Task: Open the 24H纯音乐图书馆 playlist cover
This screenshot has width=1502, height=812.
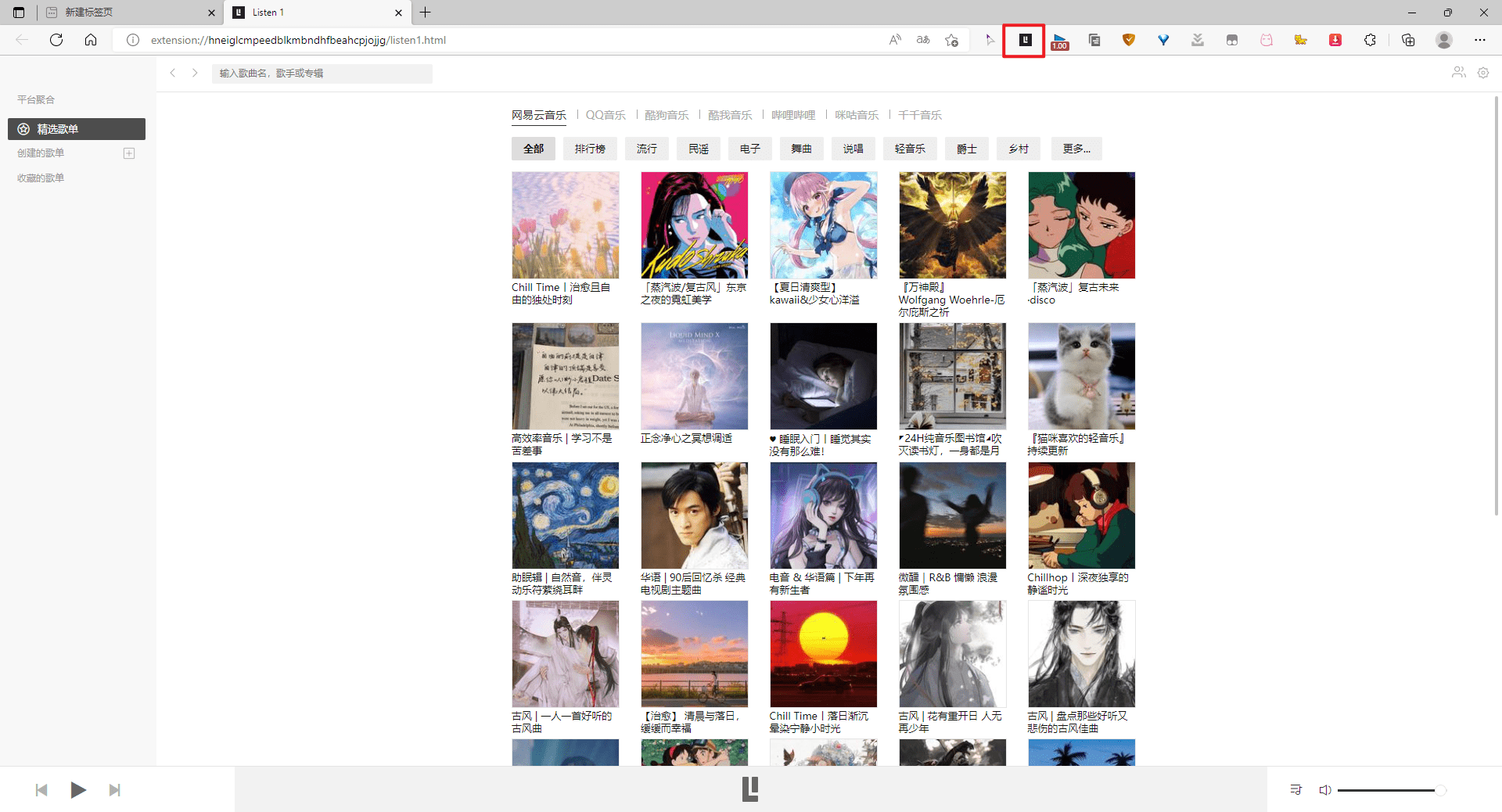Action: 953,376
